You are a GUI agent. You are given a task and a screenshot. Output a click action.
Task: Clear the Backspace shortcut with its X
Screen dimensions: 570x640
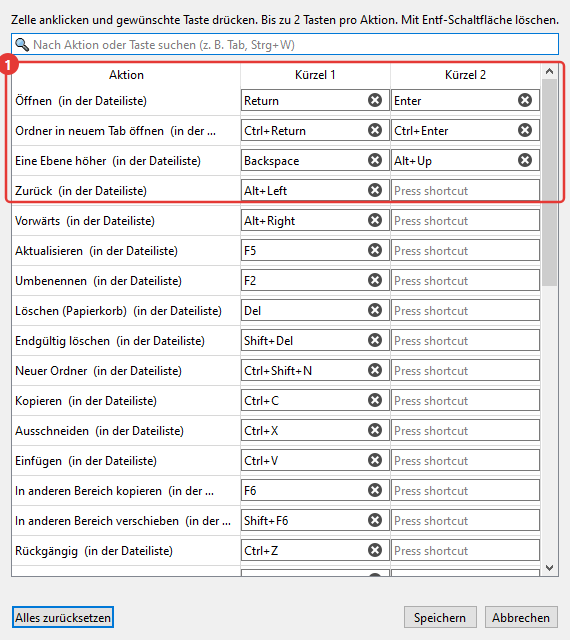click(x=374, y=160)
